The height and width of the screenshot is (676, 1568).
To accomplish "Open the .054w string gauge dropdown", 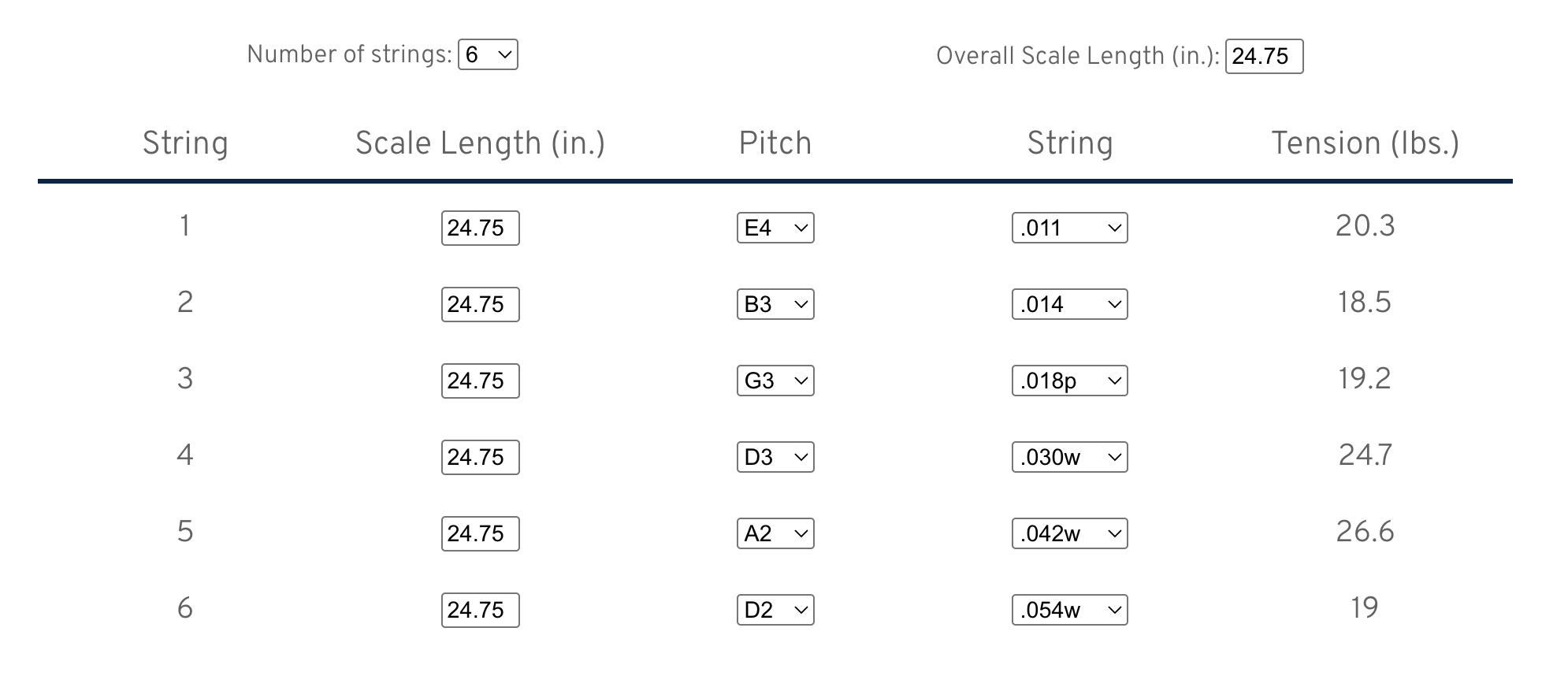I will [1069, 611].
